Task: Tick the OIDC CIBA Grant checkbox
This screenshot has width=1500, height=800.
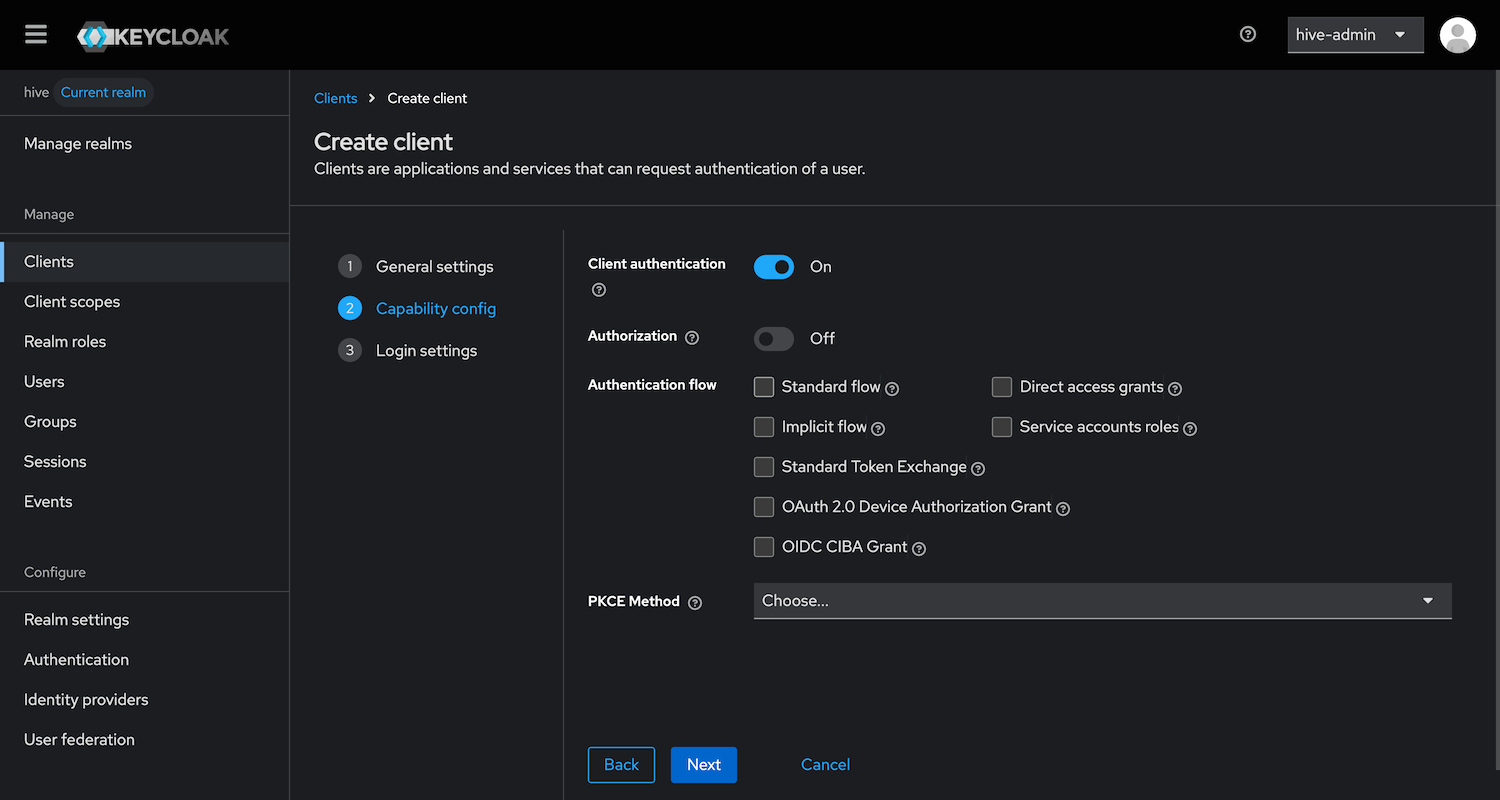Action: (x=764, y=547)
